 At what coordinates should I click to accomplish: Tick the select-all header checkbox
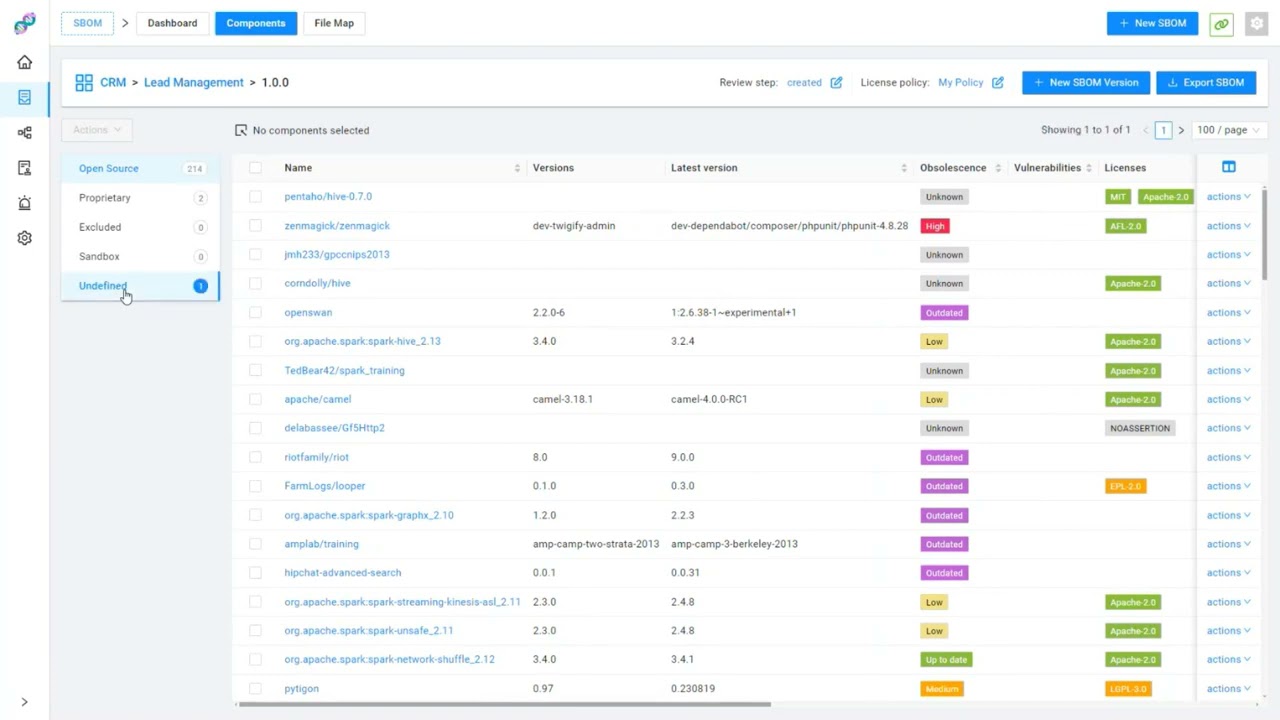click(255, 168)
